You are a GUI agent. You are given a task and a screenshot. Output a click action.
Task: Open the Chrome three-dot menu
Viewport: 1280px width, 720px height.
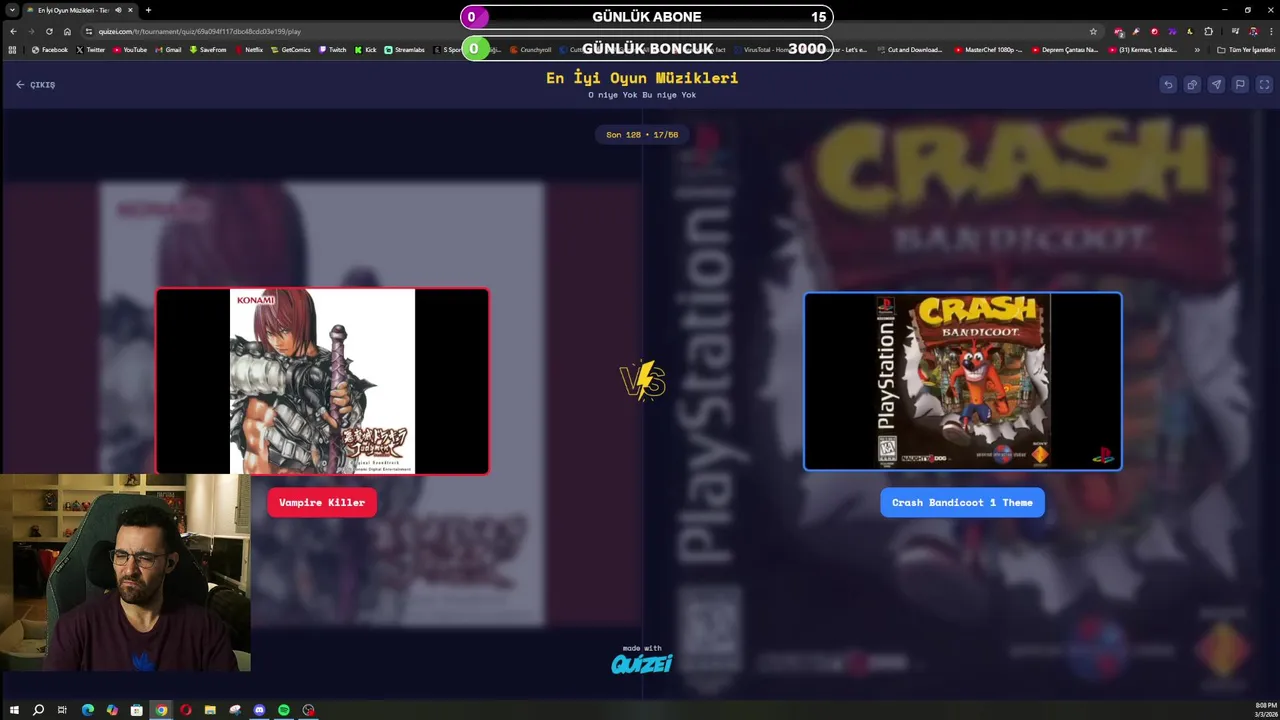(1270, 31)
